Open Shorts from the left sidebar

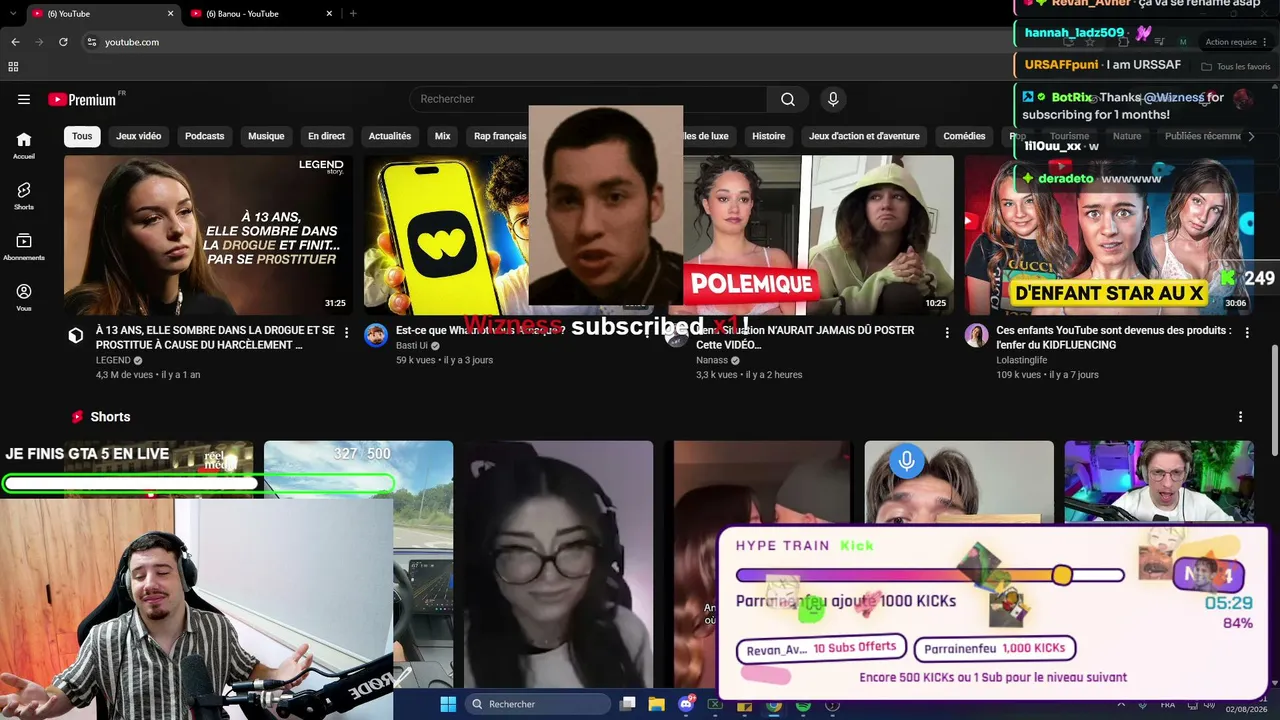click(24, 196)
